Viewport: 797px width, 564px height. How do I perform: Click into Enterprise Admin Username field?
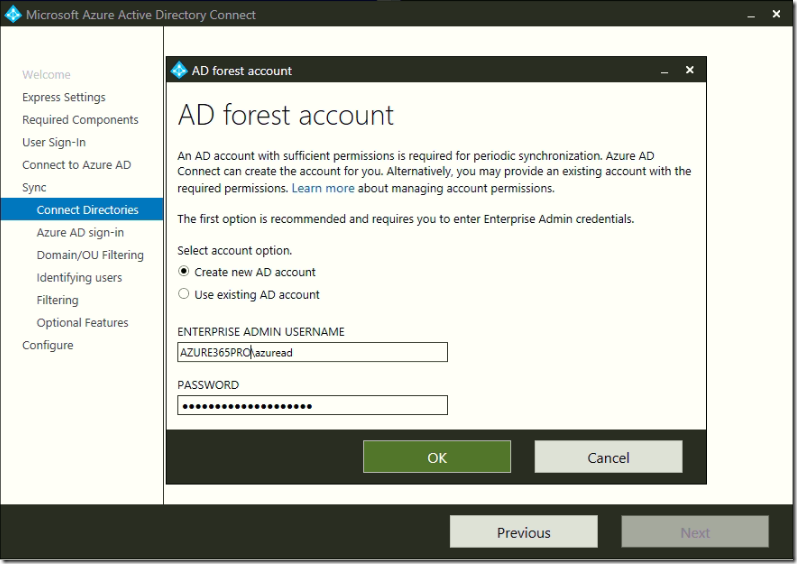tap(312, 352)
